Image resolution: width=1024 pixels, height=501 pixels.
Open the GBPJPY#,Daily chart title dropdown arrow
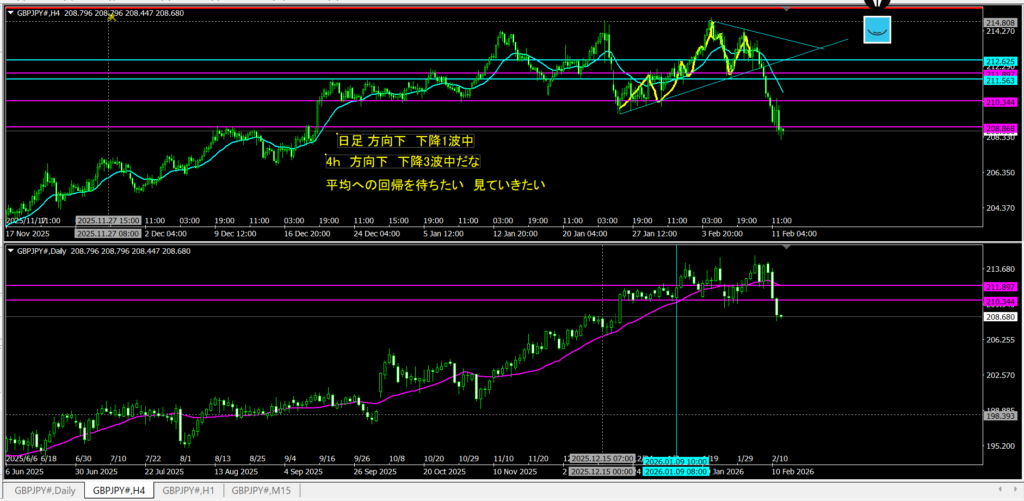pos(10,250)
